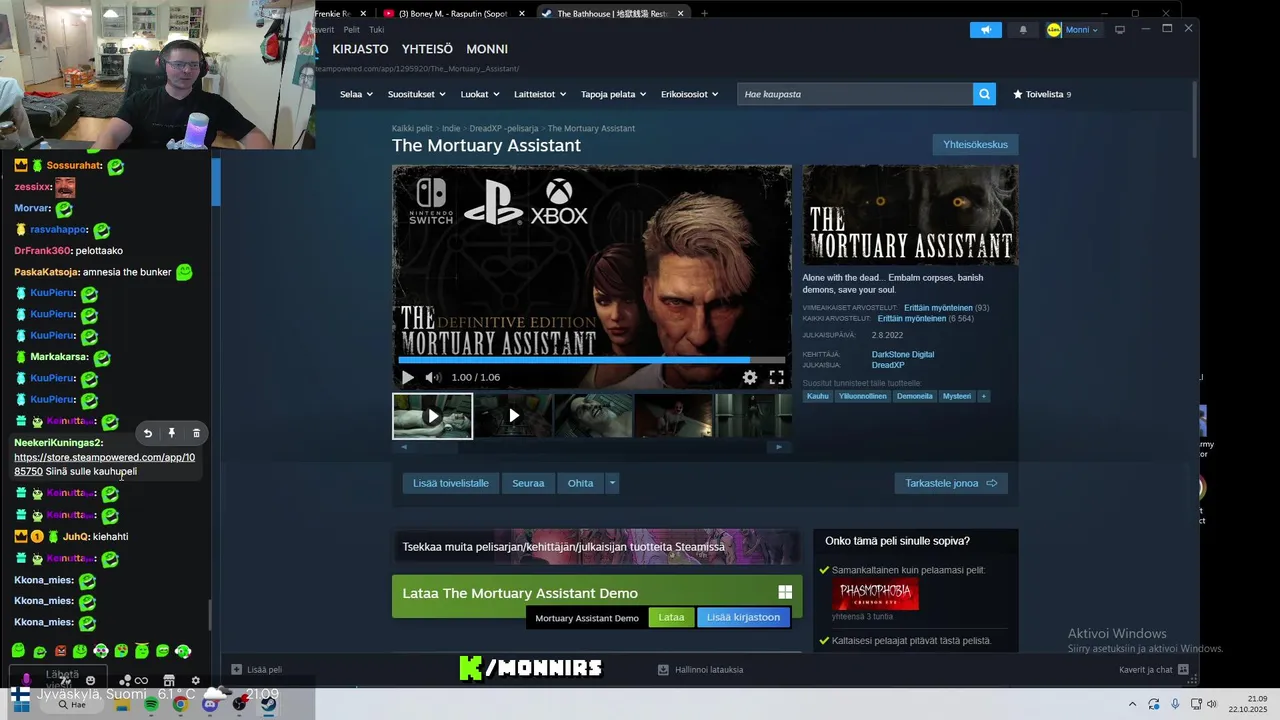Image resolution: width=1280 pixels, height=720 pixels.
Task: Click the taskbar microphone tray icon
Action: click(x=1175, y=704)
